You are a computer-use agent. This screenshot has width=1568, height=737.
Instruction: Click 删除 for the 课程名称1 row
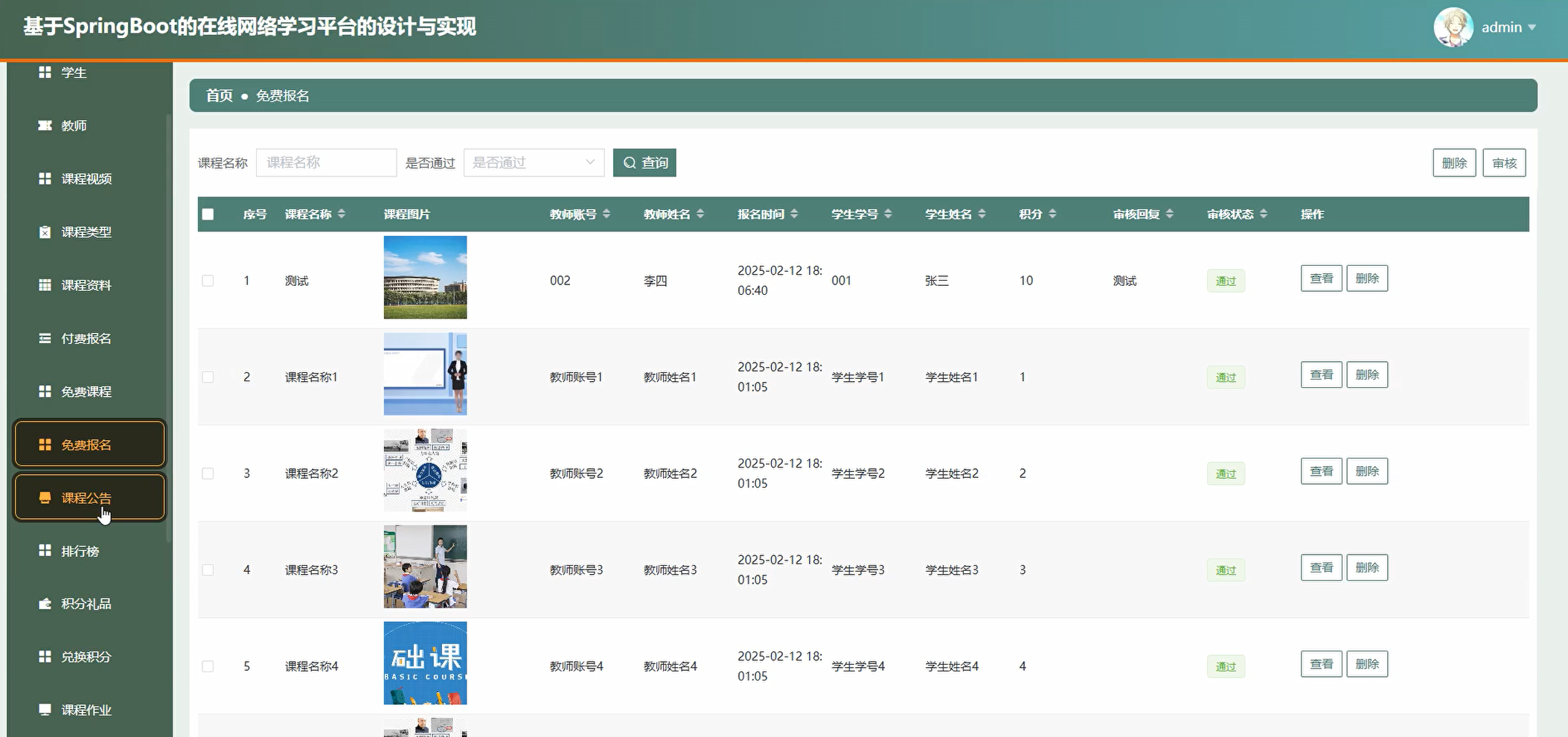pos(1367,374)
